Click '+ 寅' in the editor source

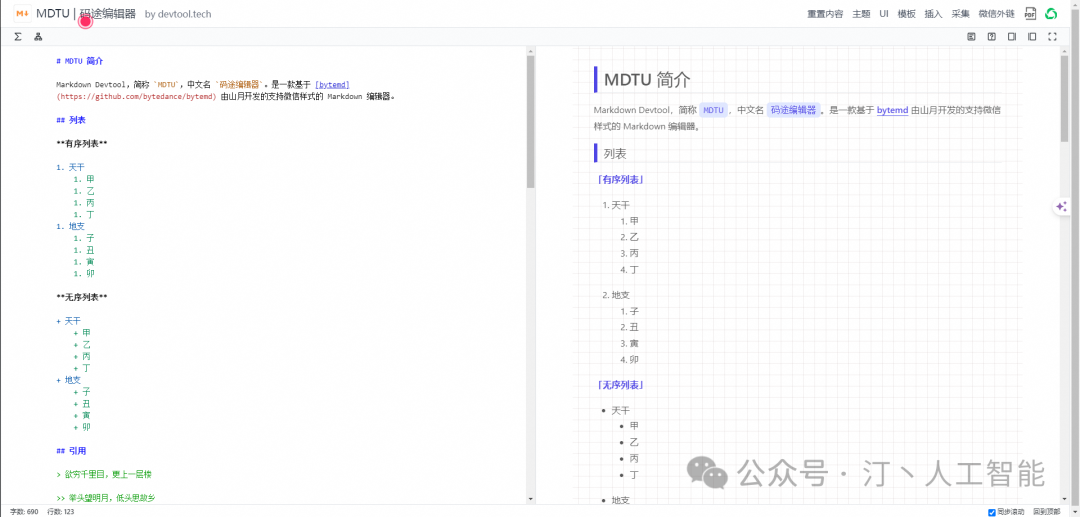[x=82, y=415]
